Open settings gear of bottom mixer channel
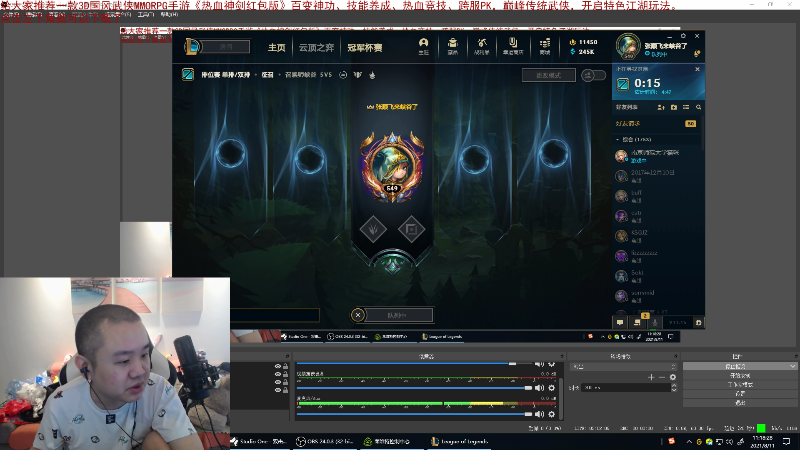800x450 pixels. 552,414
